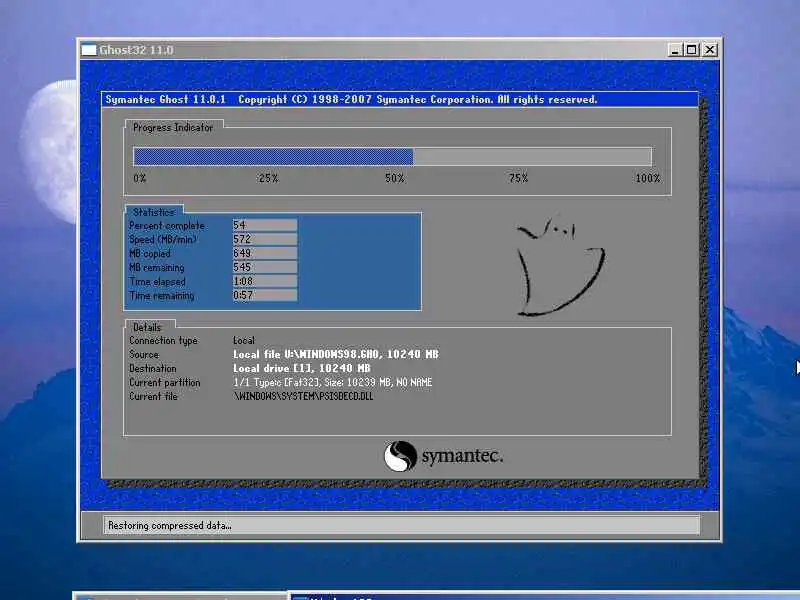Click the Percent complete value 54
The height and width of the screenshot is (600, 800).
(265, 225)
